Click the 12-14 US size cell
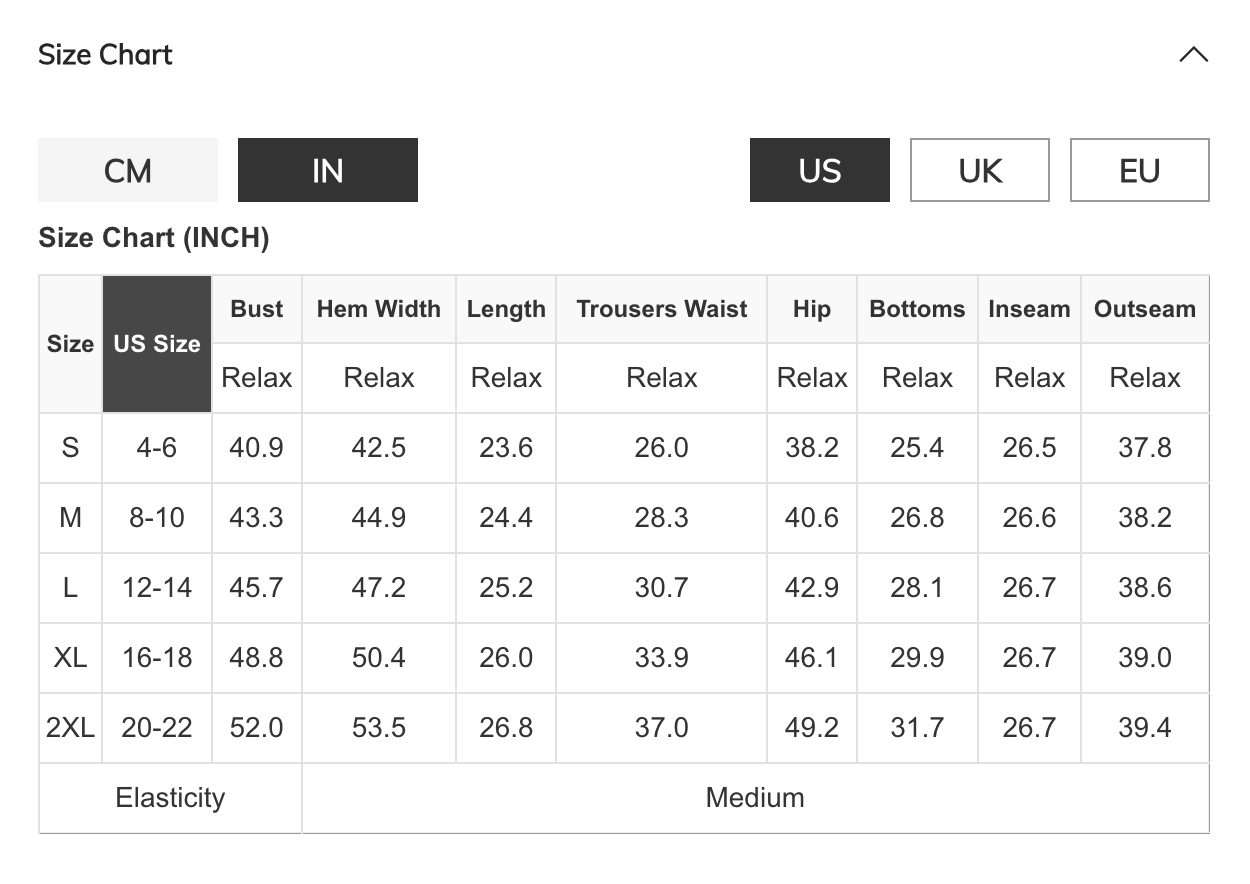The image size is (1250, 884). tap(157, 588)
